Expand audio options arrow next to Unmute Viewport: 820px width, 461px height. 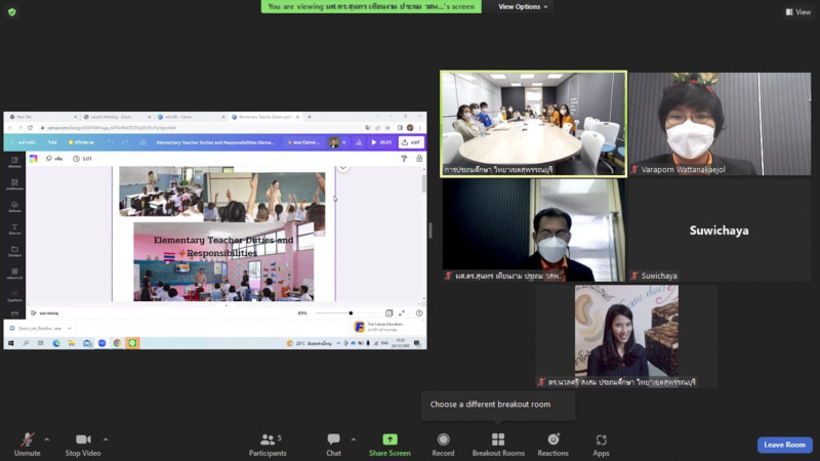(x=47, y=439)
